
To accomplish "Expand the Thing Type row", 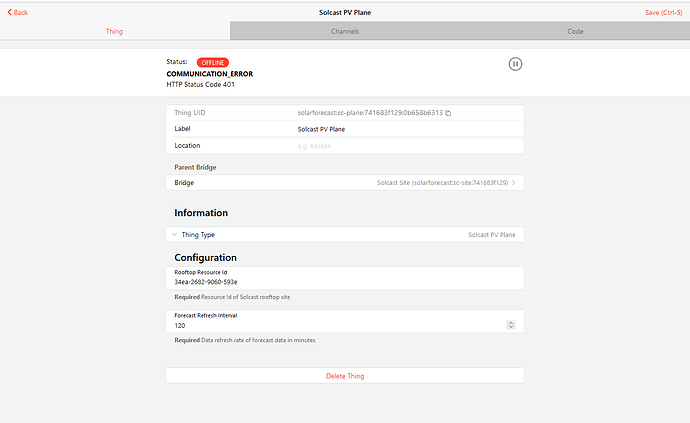I will [x=345, y=235].
